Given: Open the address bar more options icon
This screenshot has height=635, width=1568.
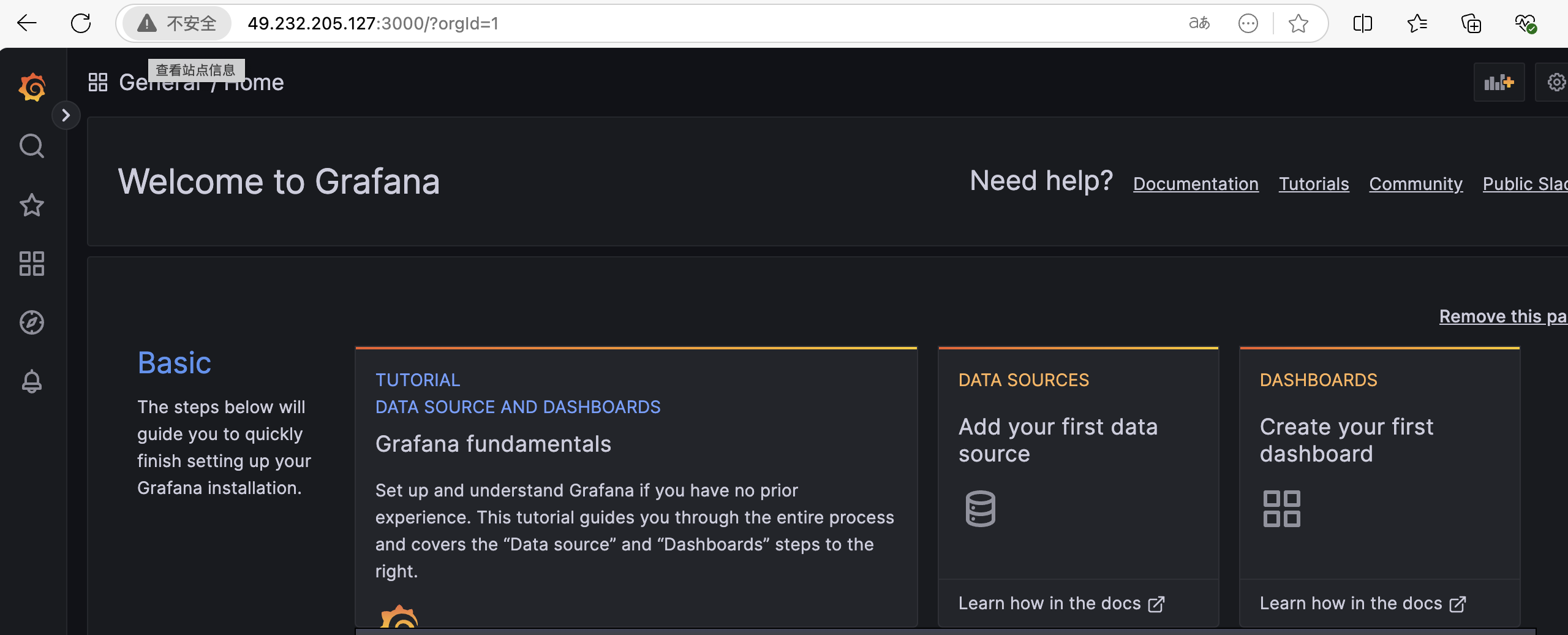Looking at the screenshot, I should point(1248,23).
